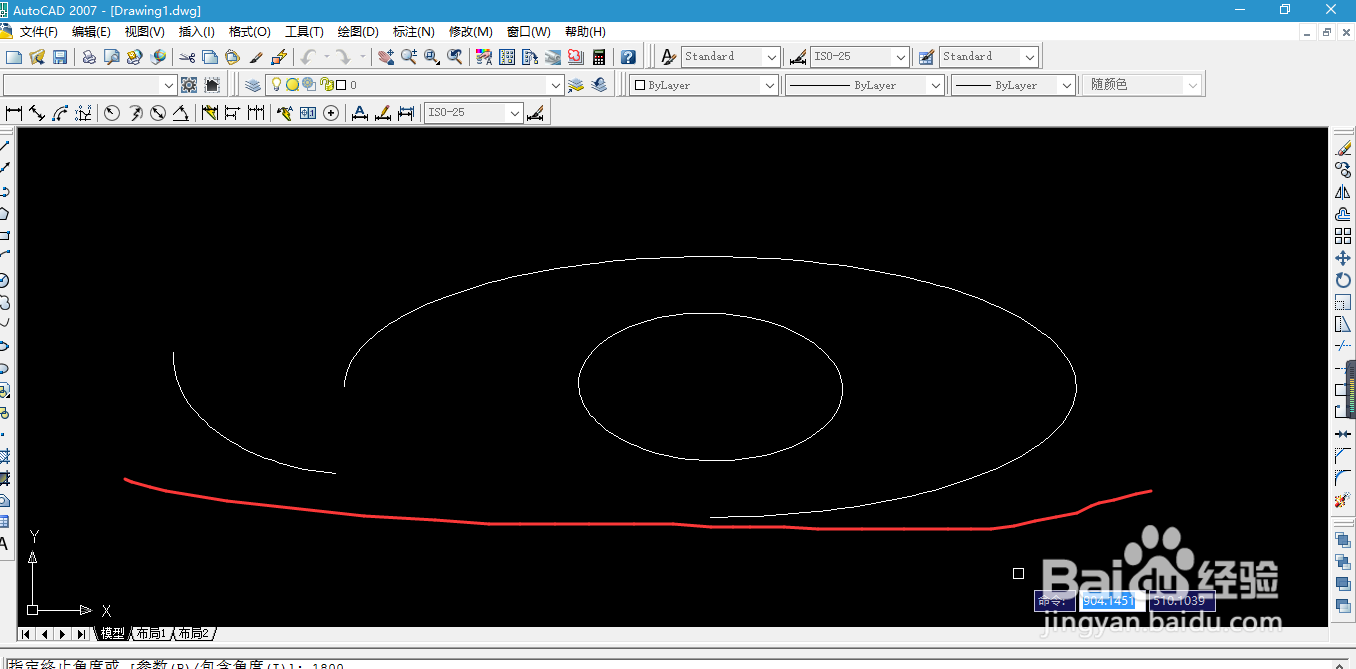Screen dimensions: 1356x669
Task: Open the ISO-25 dropdown in dimension toolbar
Action: [515, 113]
